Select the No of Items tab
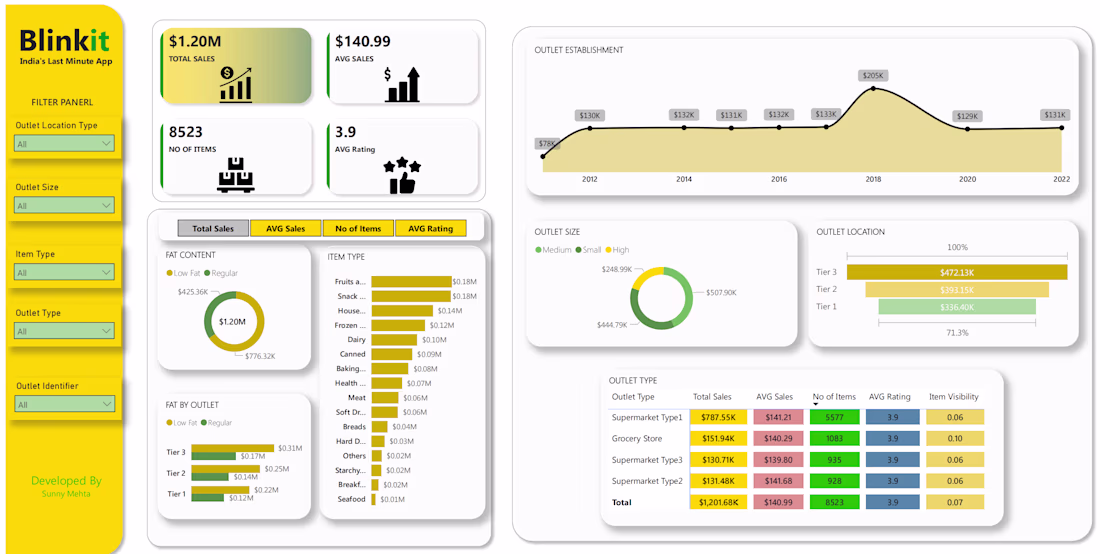This screenshot has height=554, width=1100. coord(358,229)
